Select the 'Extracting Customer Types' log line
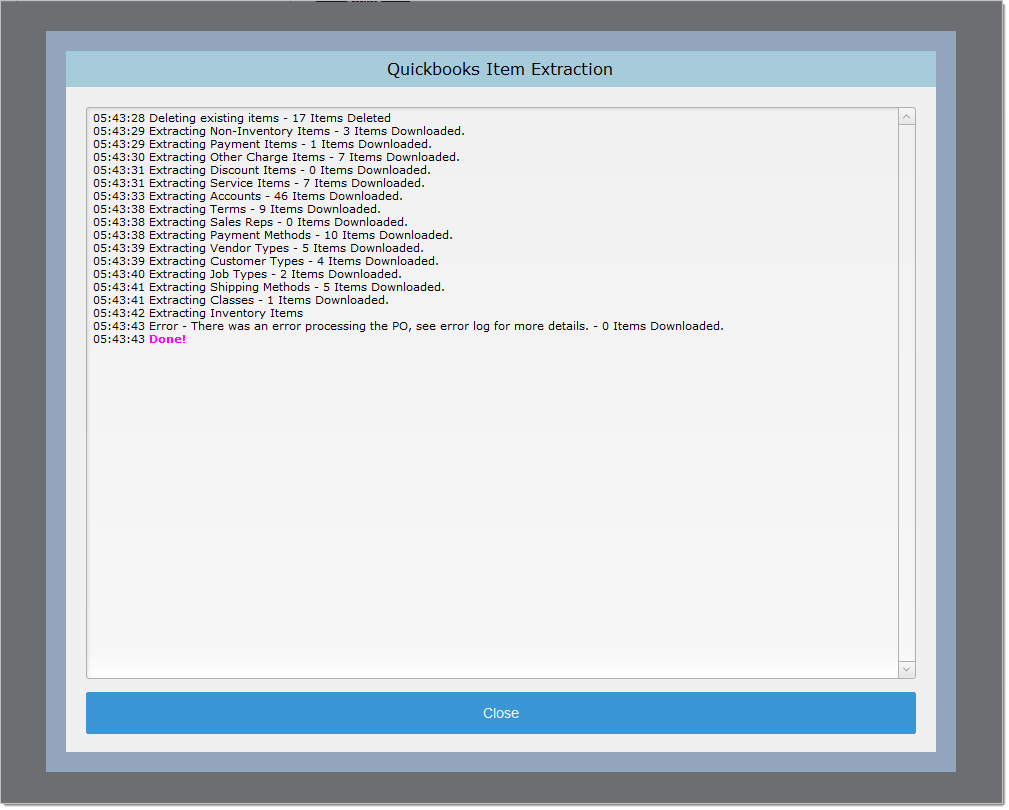 click(266, 262)
